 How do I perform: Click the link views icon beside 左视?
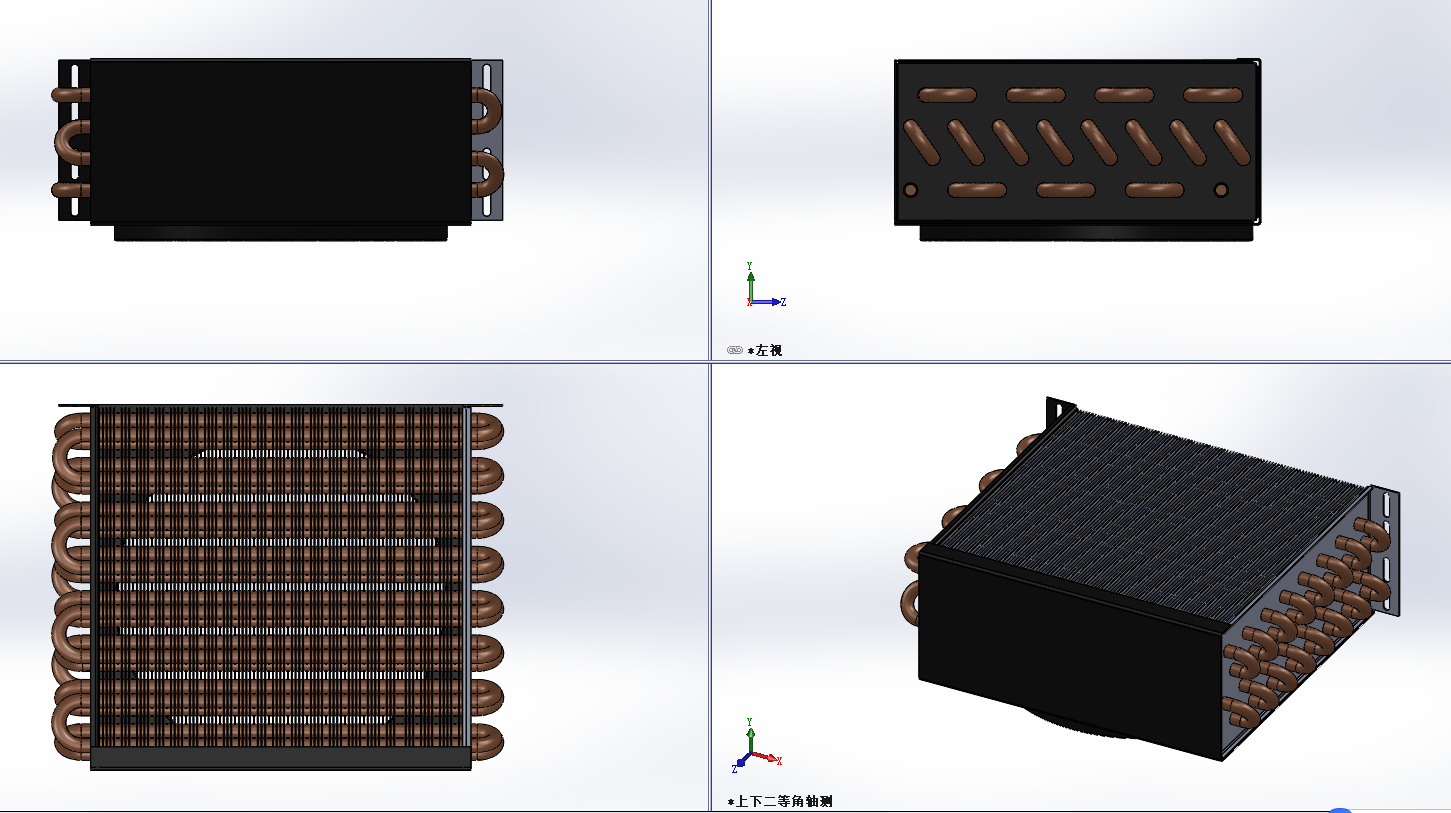click(734, 350)
